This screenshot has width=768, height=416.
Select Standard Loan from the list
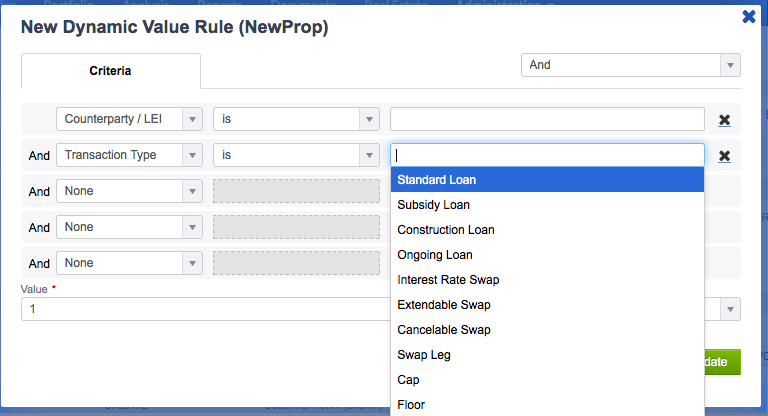click(x=547, y=180)
